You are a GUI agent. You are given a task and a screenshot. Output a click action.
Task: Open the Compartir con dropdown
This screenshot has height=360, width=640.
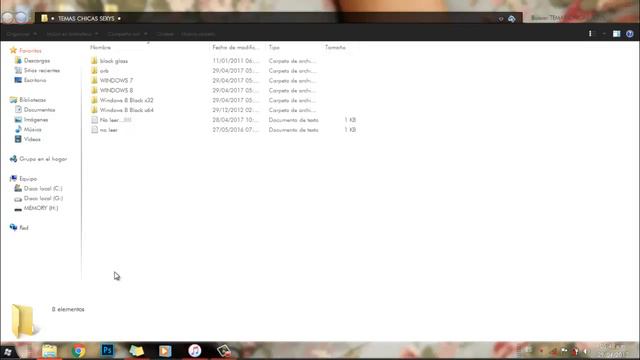click(127, 34)
